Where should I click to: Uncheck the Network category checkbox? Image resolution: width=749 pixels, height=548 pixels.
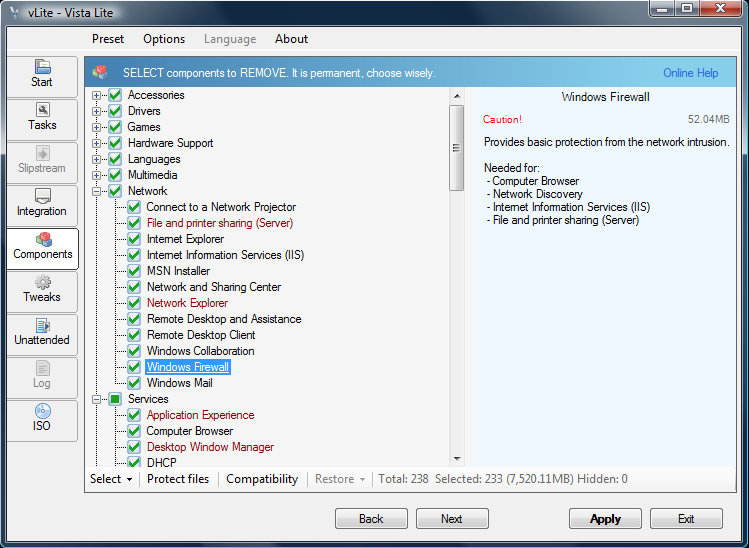(x=115, y=191)
